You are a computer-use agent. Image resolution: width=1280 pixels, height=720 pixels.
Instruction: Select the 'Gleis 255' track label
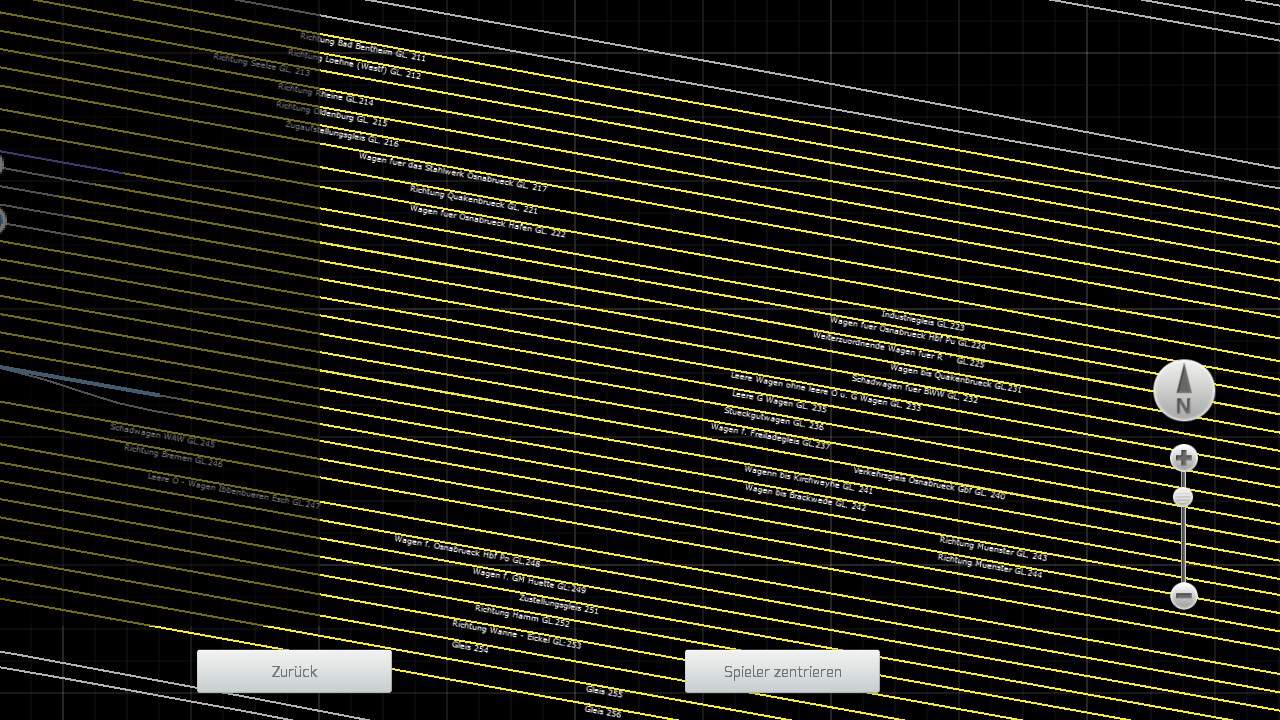pyautogui.click(x=604, y=691)
